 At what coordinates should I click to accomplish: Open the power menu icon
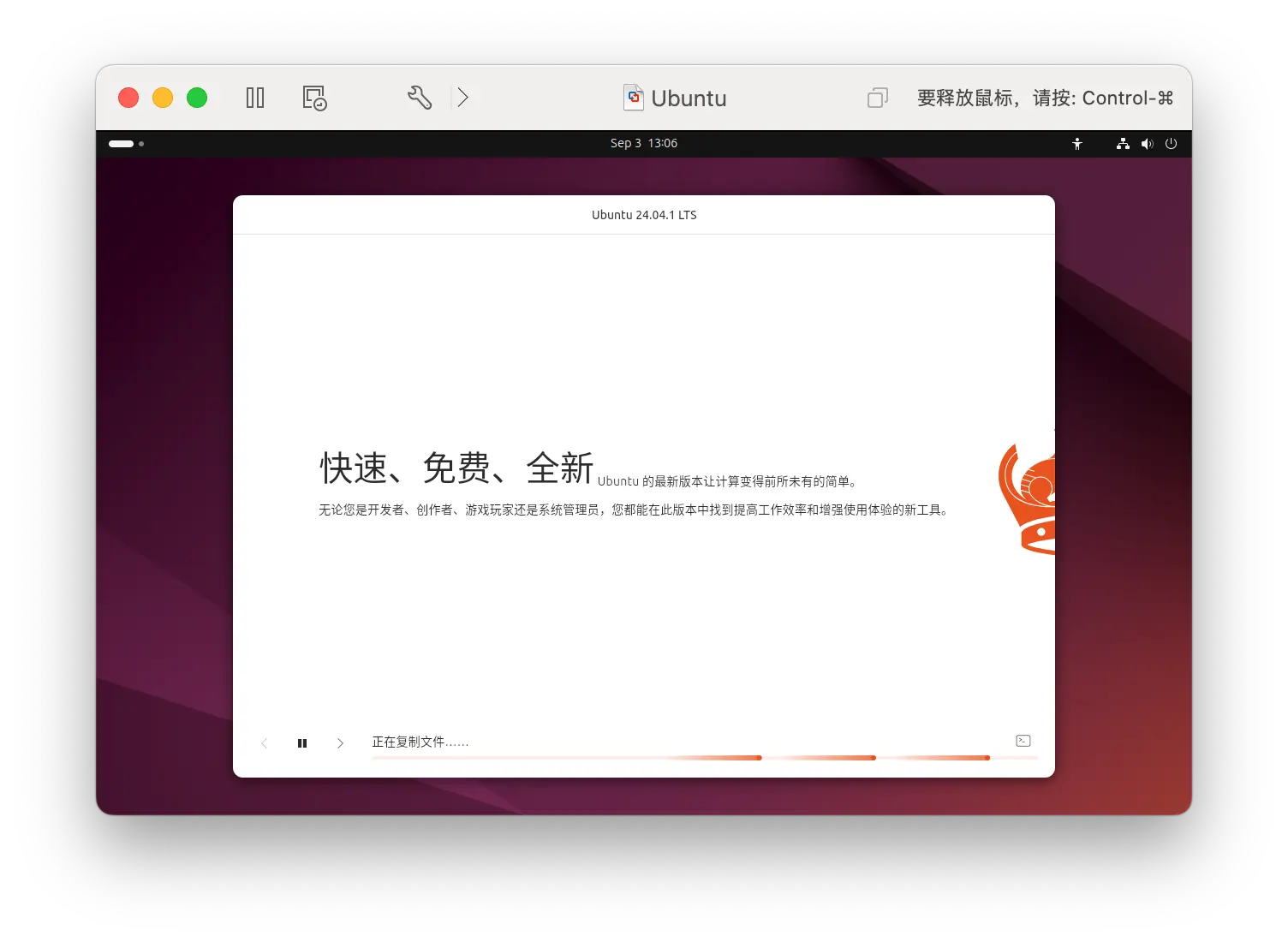coord(1172,144)
